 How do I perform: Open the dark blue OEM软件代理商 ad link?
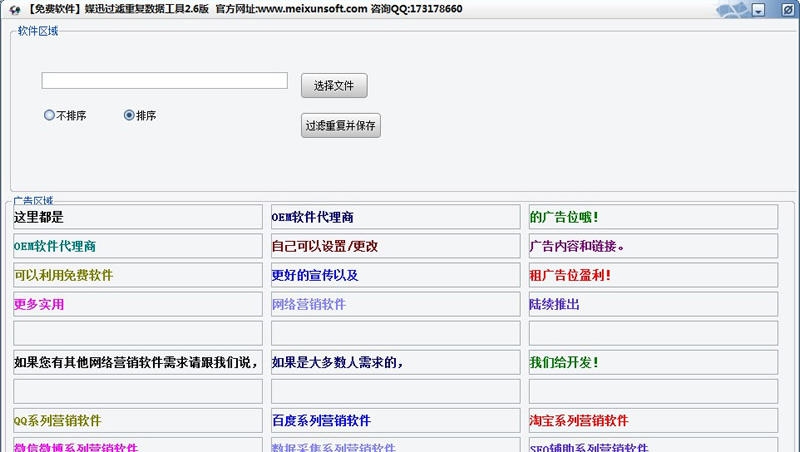395,217
